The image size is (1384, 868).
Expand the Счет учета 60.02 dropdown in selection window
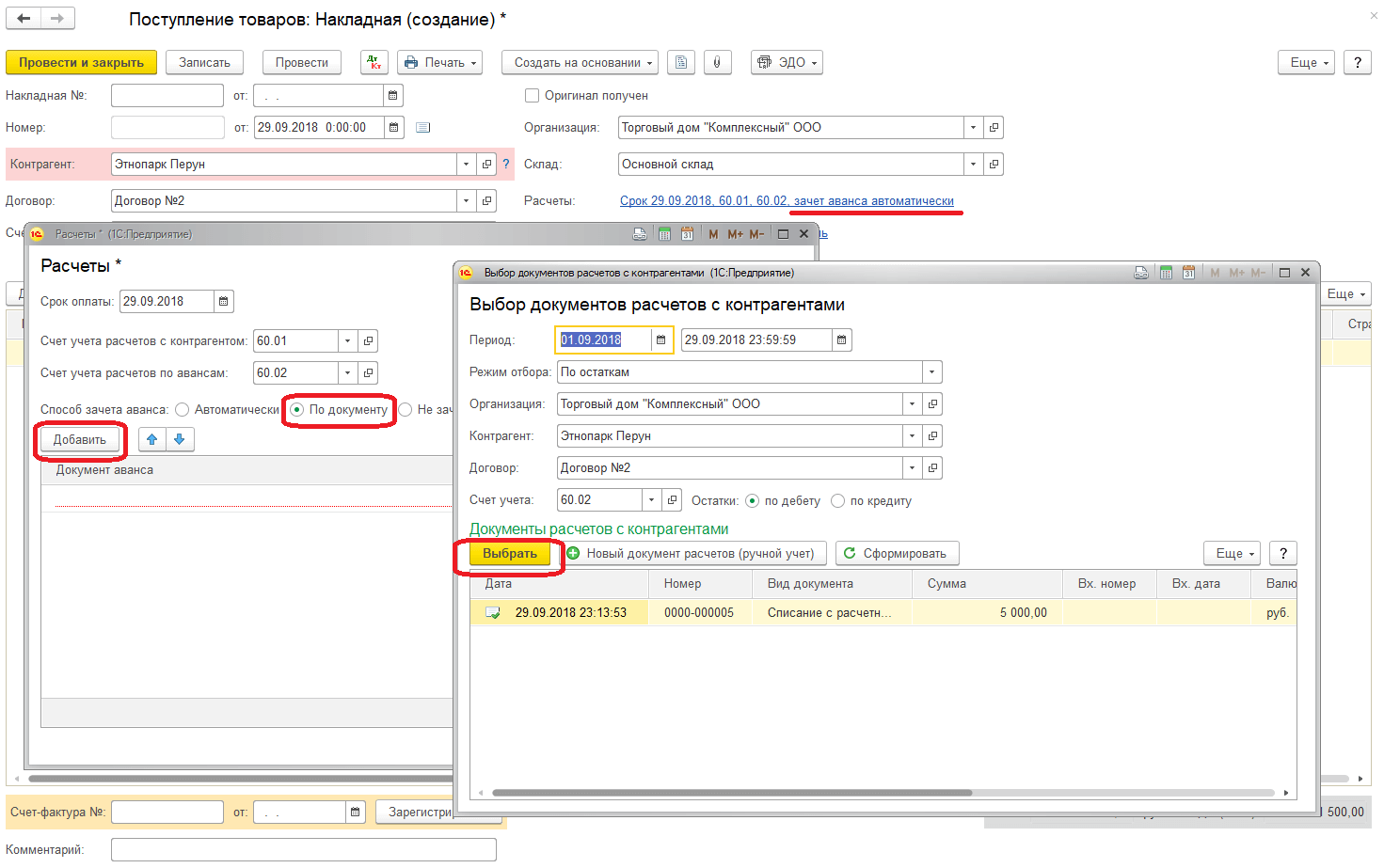point(651,500)
